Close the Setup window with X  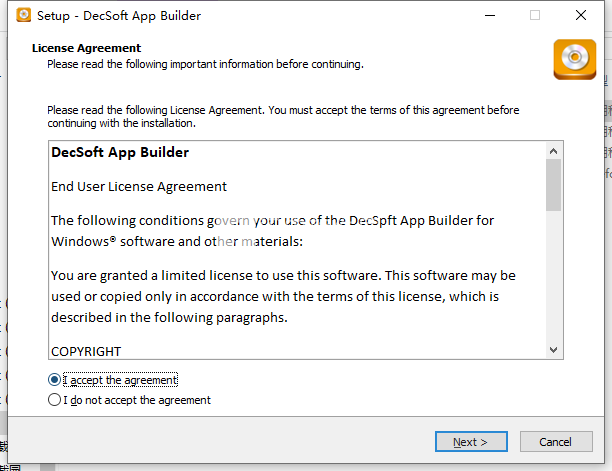581,16
